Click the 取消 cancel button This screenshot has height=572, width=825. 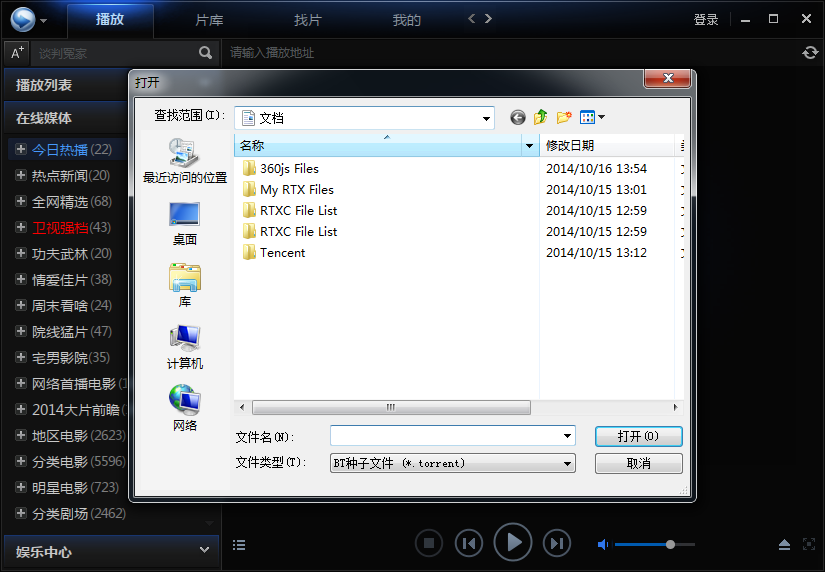tap(638, 464)
